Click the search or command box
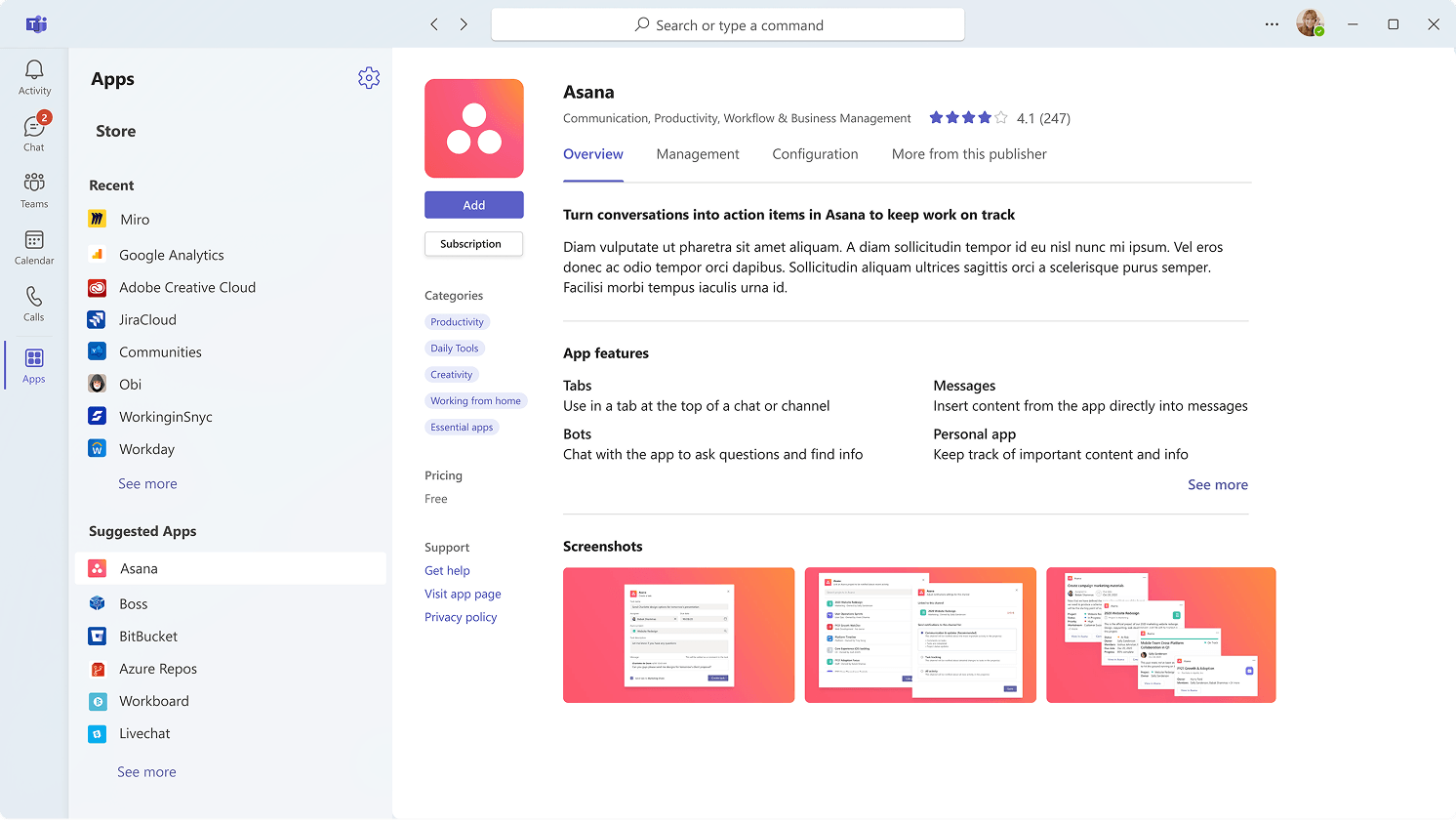The height and width of the screenshot is (823, 1456). click(x=728, y=25)
